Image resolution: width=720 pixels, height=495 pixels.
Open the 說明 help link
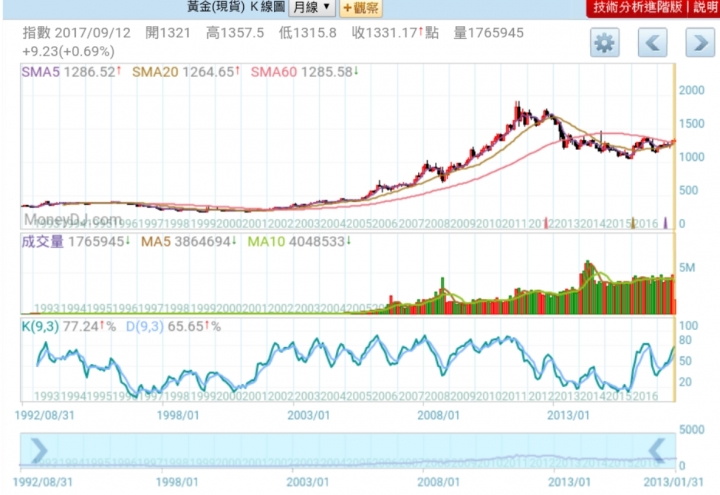706,7
